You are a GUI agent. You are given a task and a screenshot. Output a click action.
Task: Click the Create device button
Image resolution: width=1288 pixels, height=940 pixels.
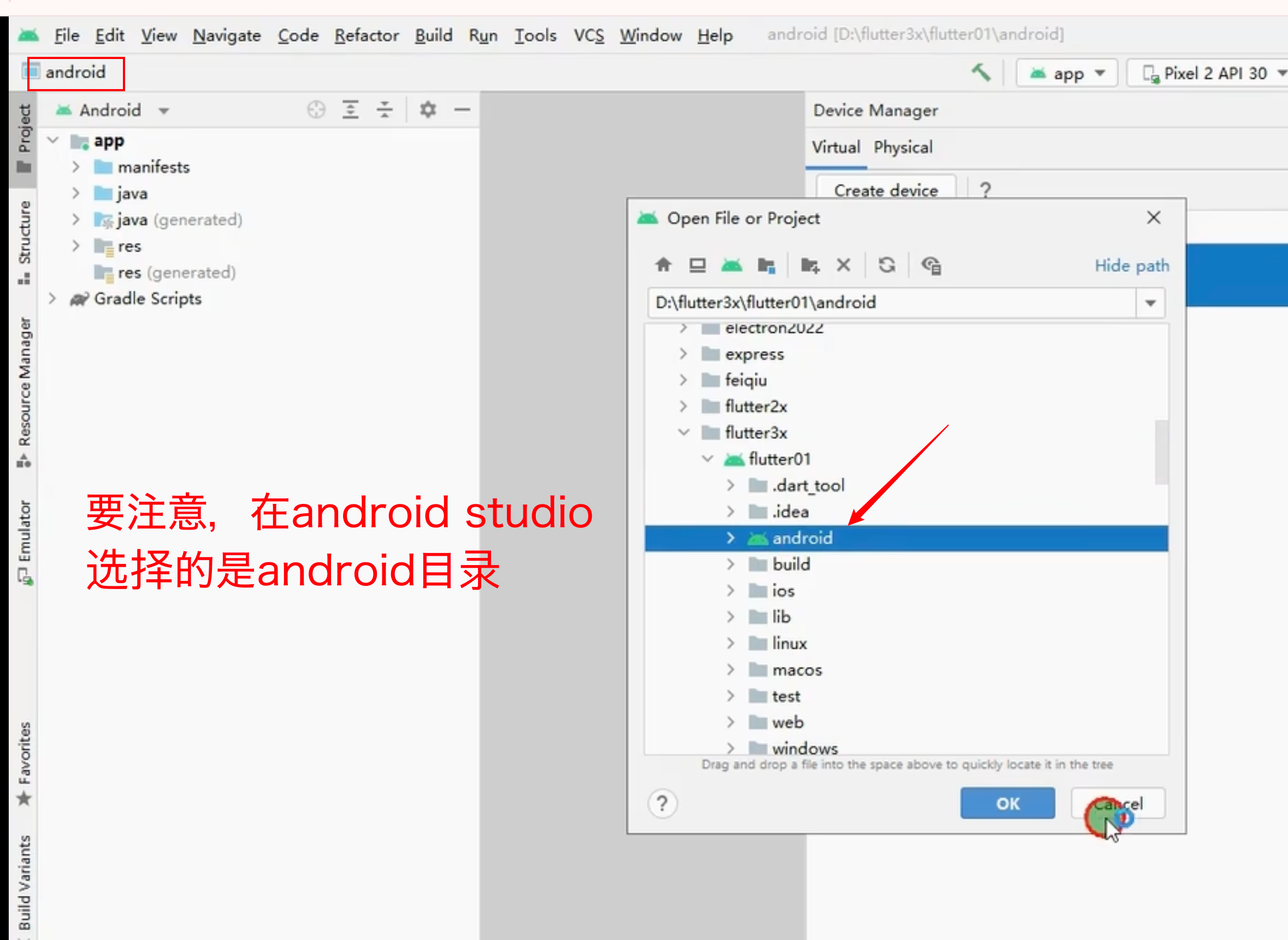[886, 190]
